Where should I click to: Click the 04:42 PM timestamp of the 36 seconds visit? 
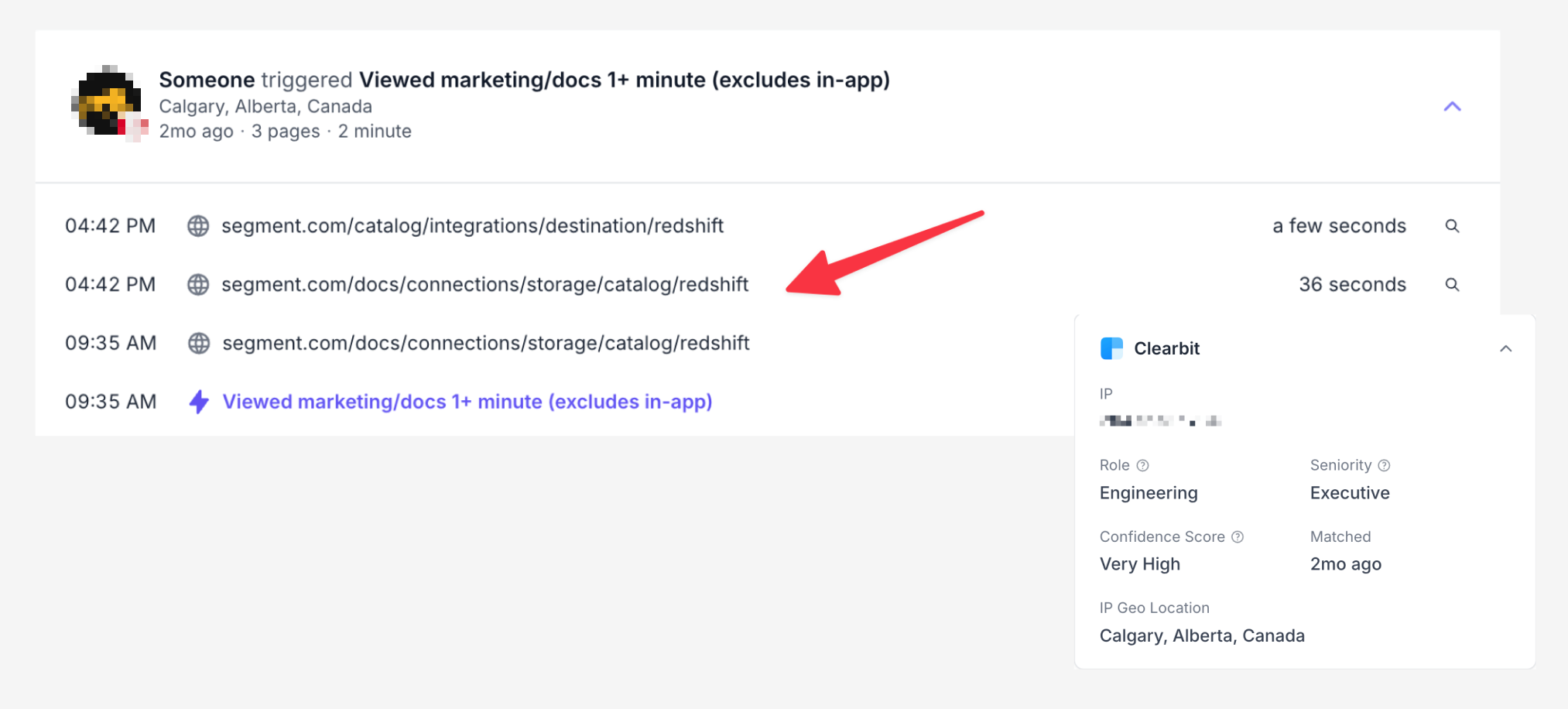[111, 285]
